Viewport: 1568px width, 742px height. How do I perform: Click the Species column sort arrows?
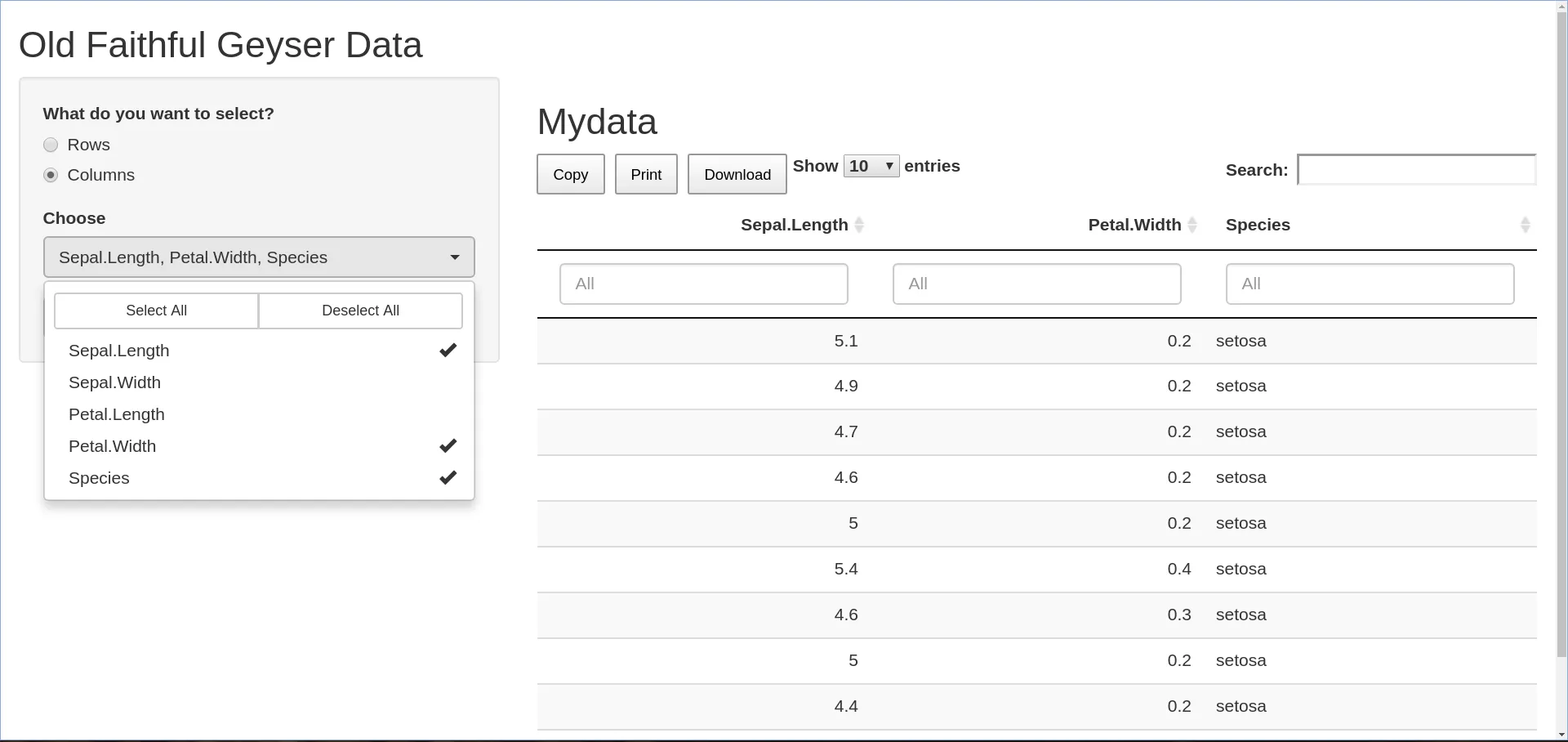click(1525, 225)
